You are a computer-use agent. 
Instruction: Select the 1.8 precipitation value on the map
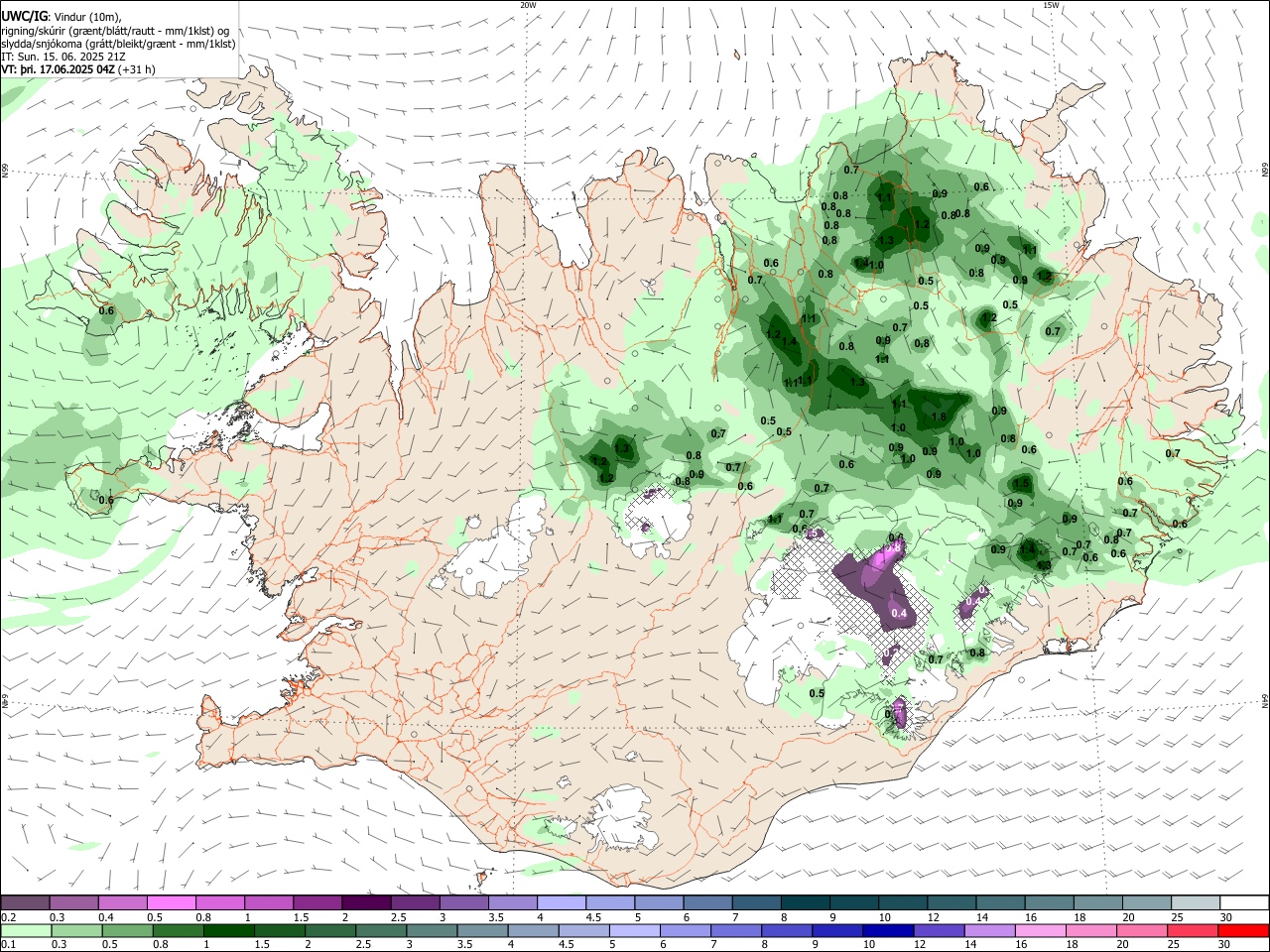(940, 416)
